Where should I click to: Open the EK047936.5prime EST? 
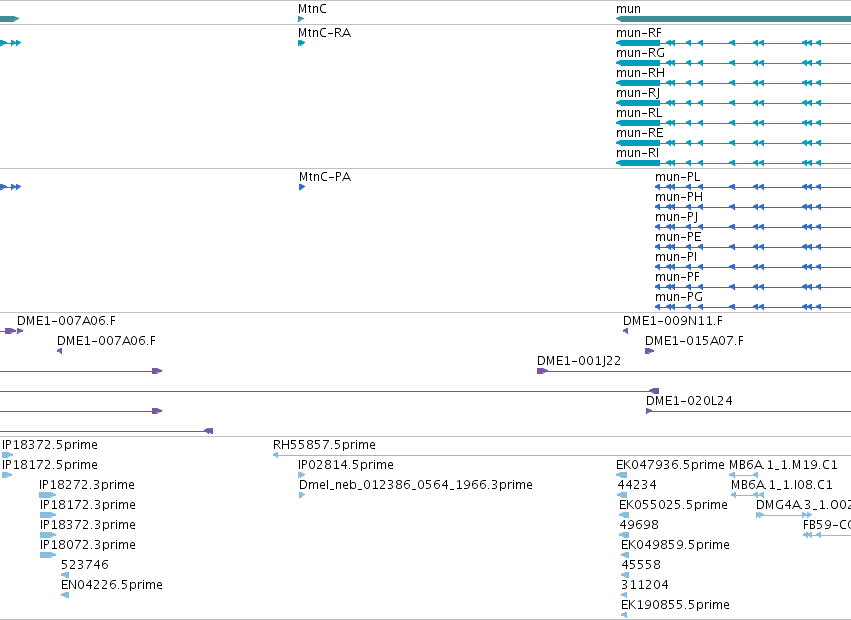670,465
